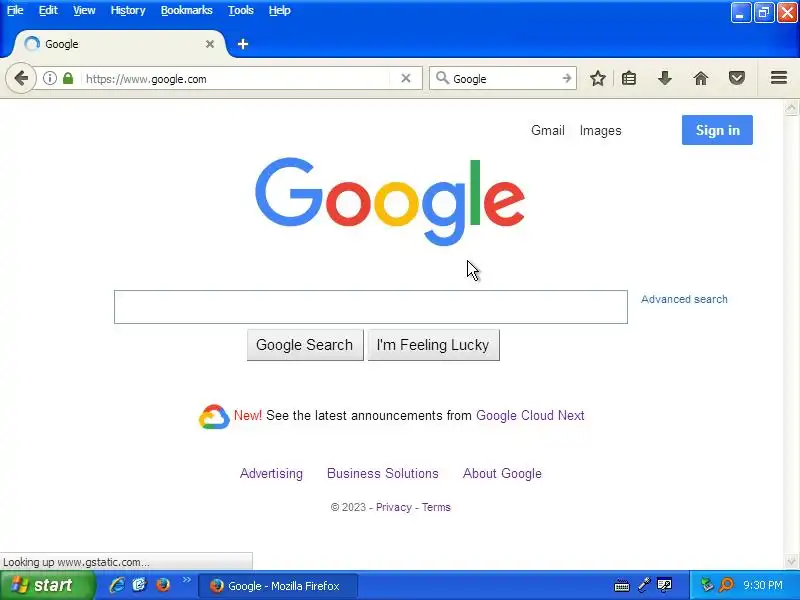The image size is (800, 600).
Task: Open the Tools menu
Action: point(241,10)
